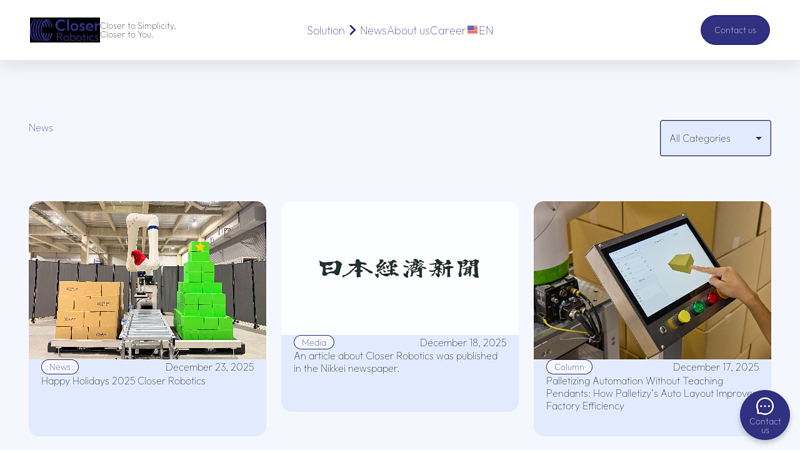Open the touchscreen palletizing image
The width and height of the screenshot is (800, 450).
pyautogui.click(x=652, y=280)
